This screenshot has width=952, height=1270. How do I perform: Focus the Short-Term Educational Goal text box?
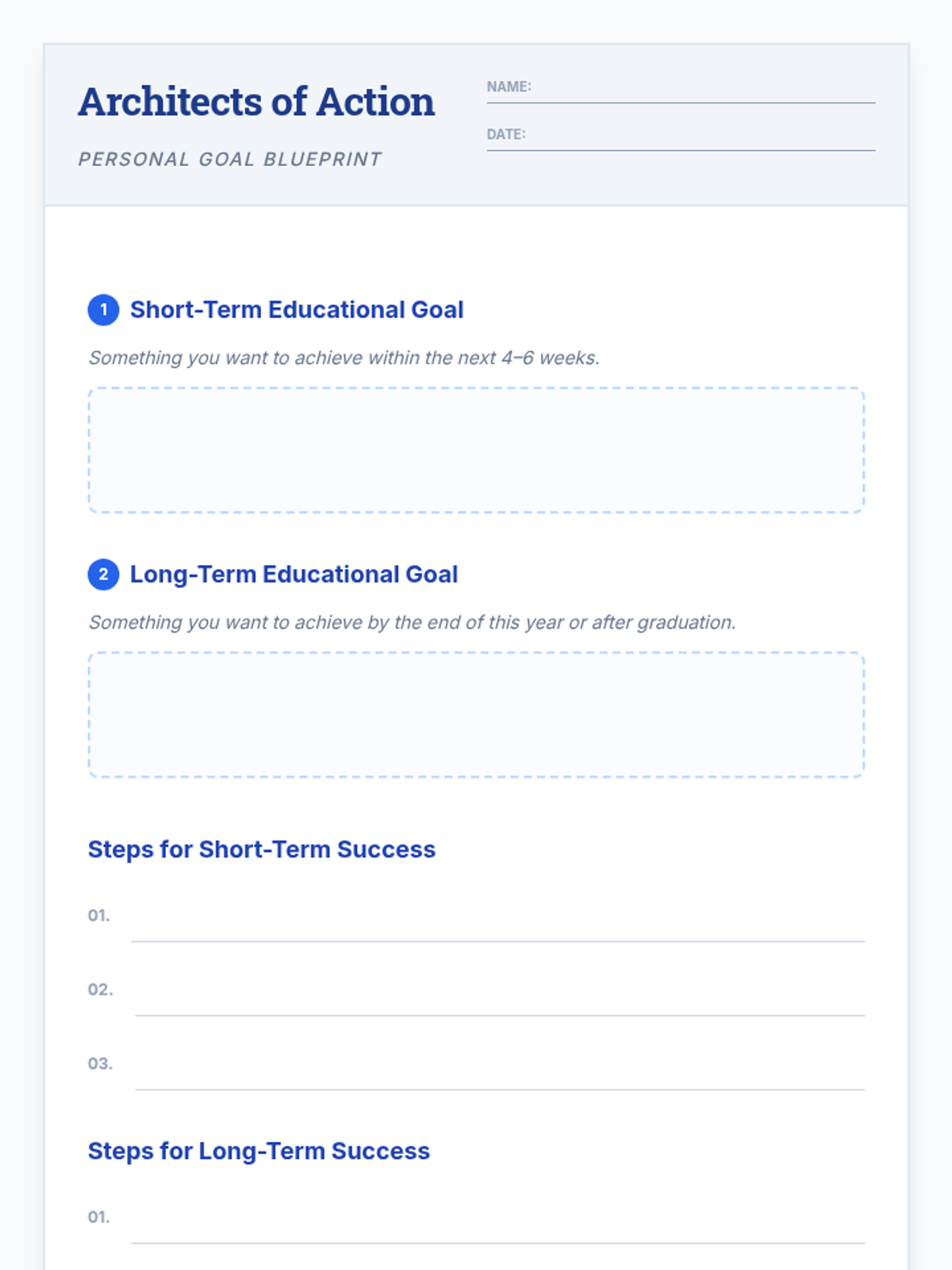pyautogui.click(x=476, y=450)
